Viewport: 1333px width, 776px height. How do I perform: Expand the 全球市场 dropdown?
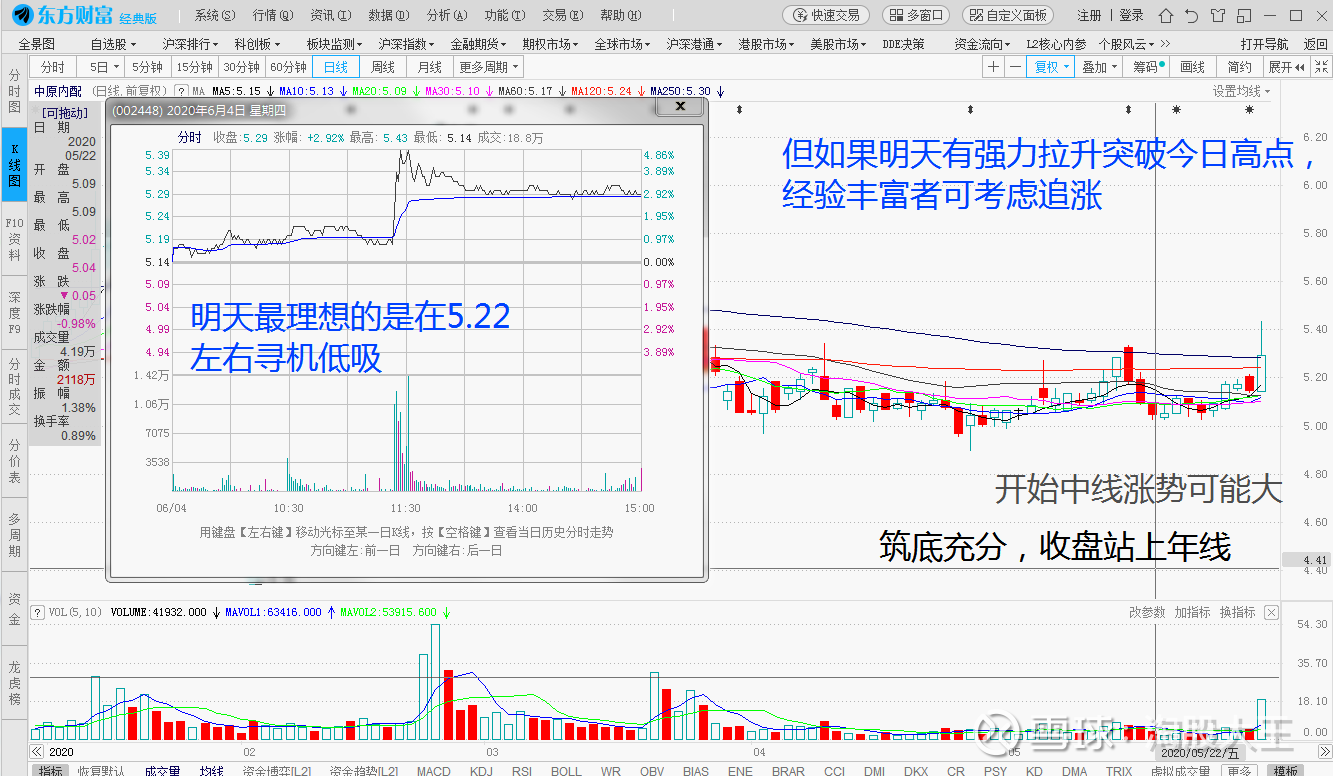tap(624, 44)
